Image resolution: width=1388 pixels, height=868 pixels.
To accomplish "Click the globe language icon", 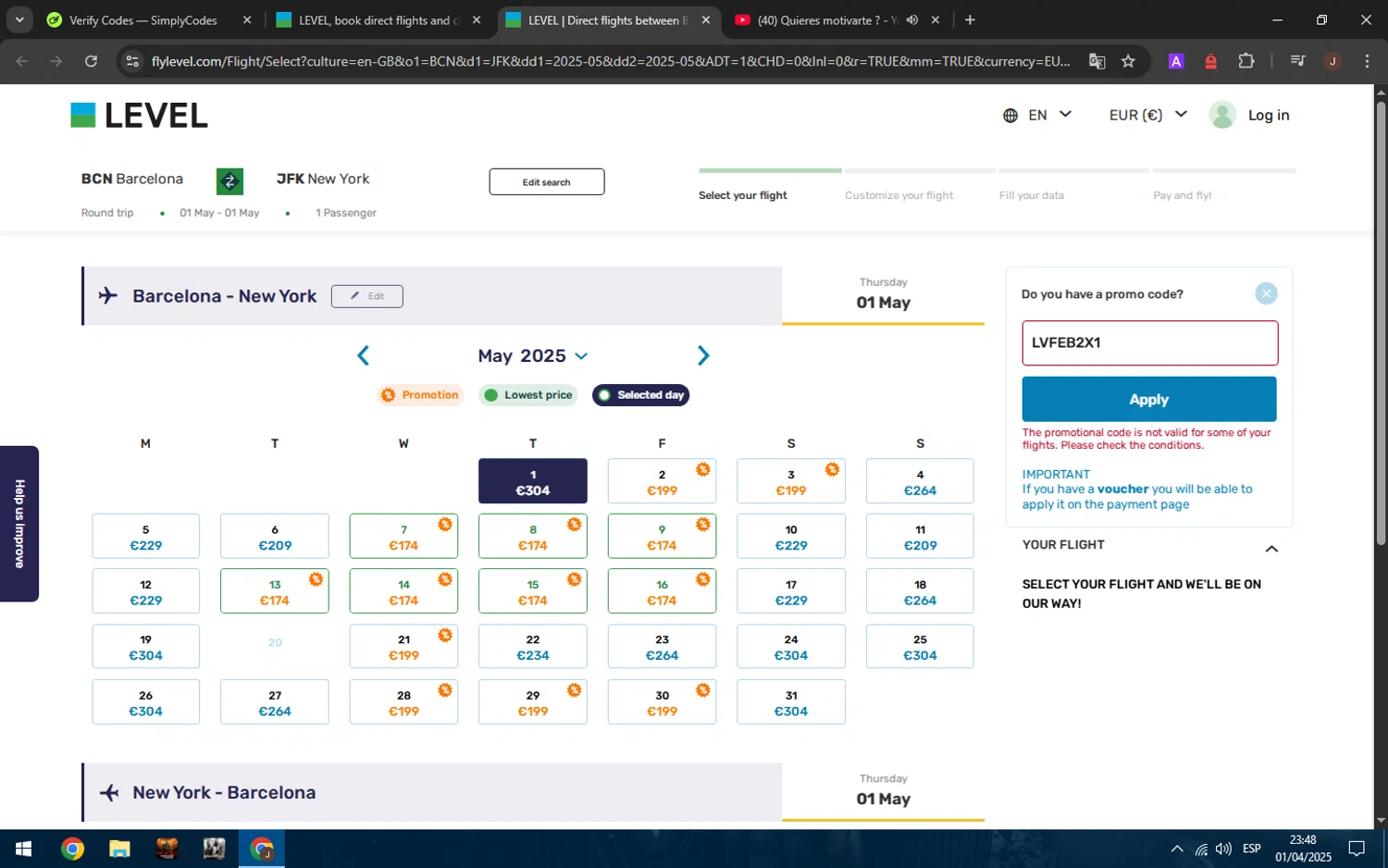I will pyautogui.click(x=1010, y=116).
